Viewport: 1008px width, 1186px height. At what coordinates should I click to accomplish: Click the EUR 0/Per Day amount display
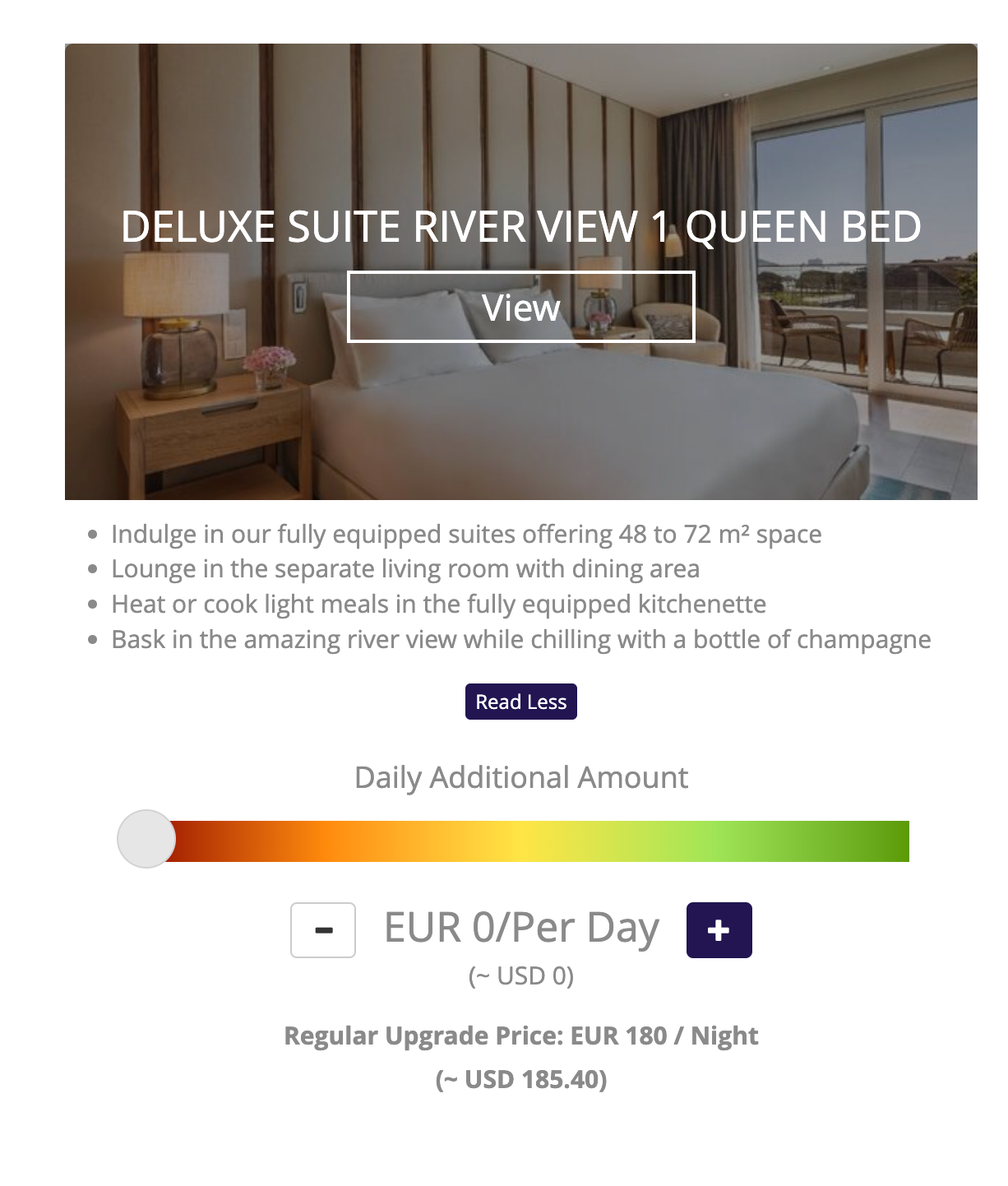pyautogui.click(x=520, y=927)
